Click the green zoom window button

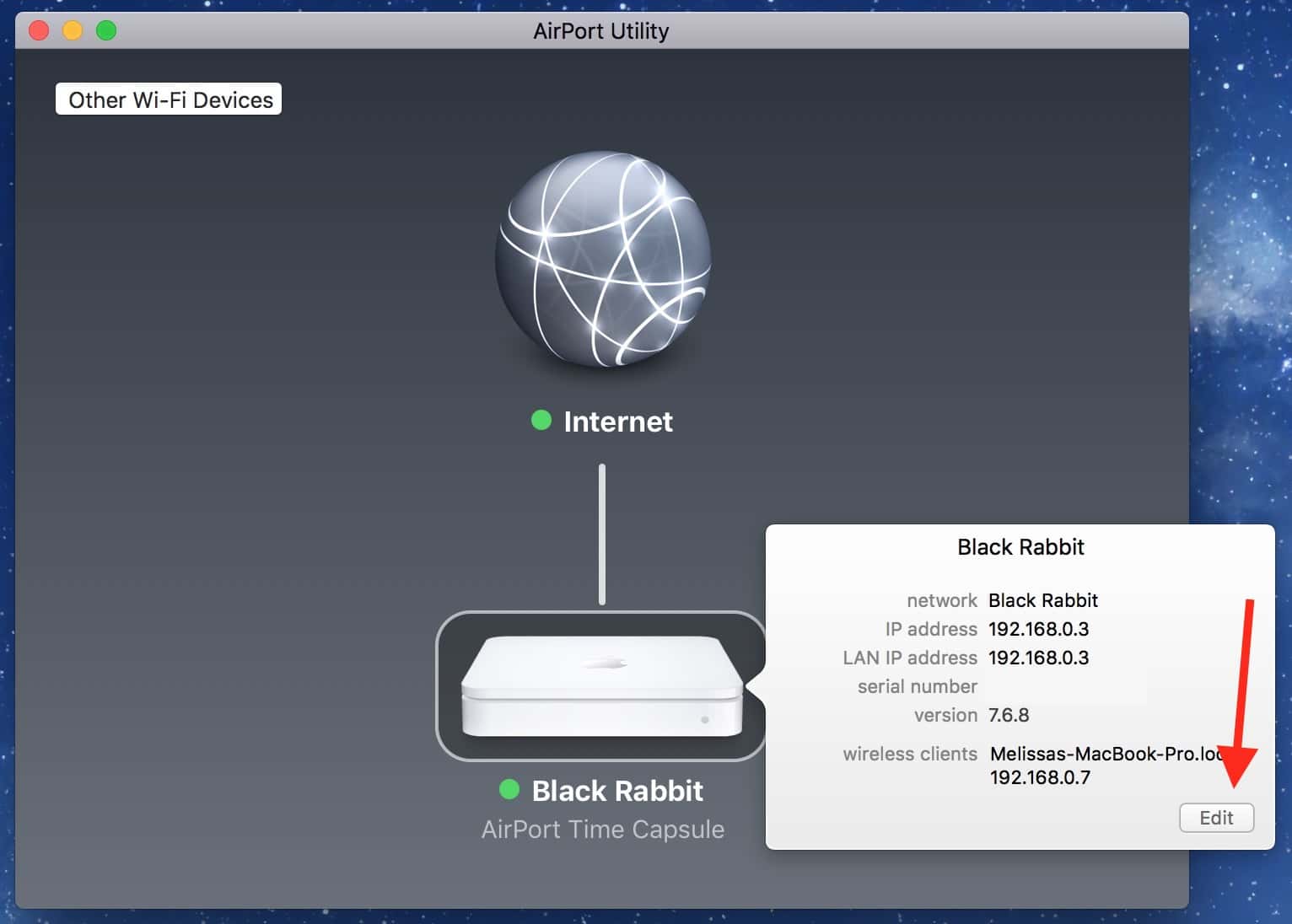(x=106, y=31)
